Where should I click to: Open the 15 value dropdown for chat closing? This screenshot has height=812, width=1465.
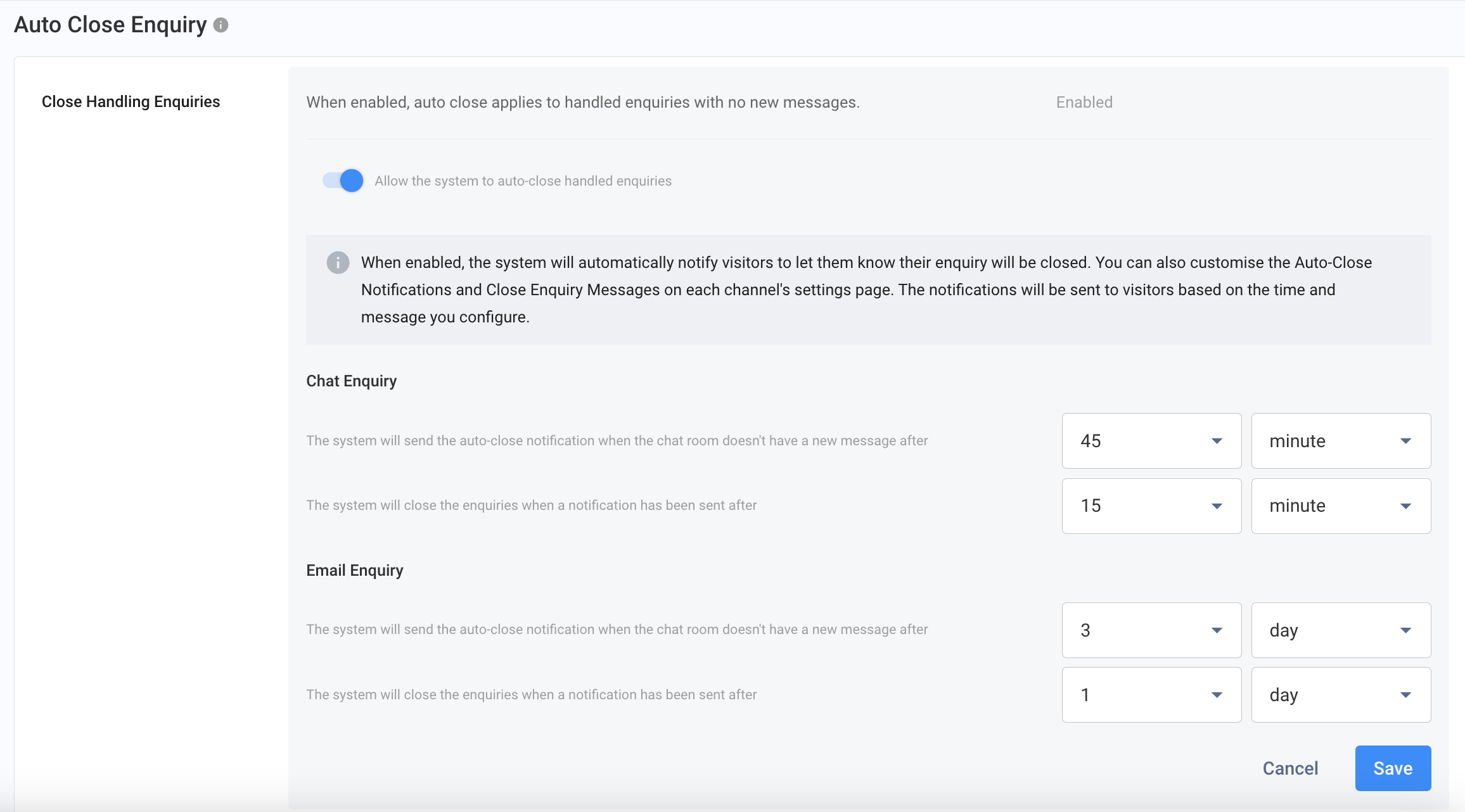[x=1151, y=505]
